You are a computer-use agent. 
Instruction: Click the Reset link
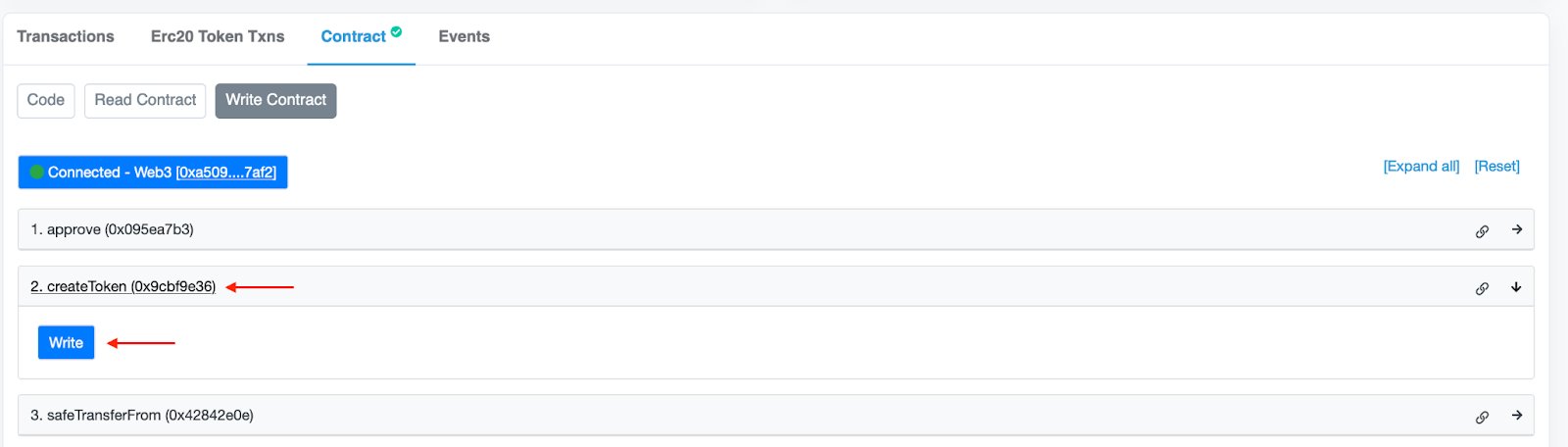coord(1496,167)
